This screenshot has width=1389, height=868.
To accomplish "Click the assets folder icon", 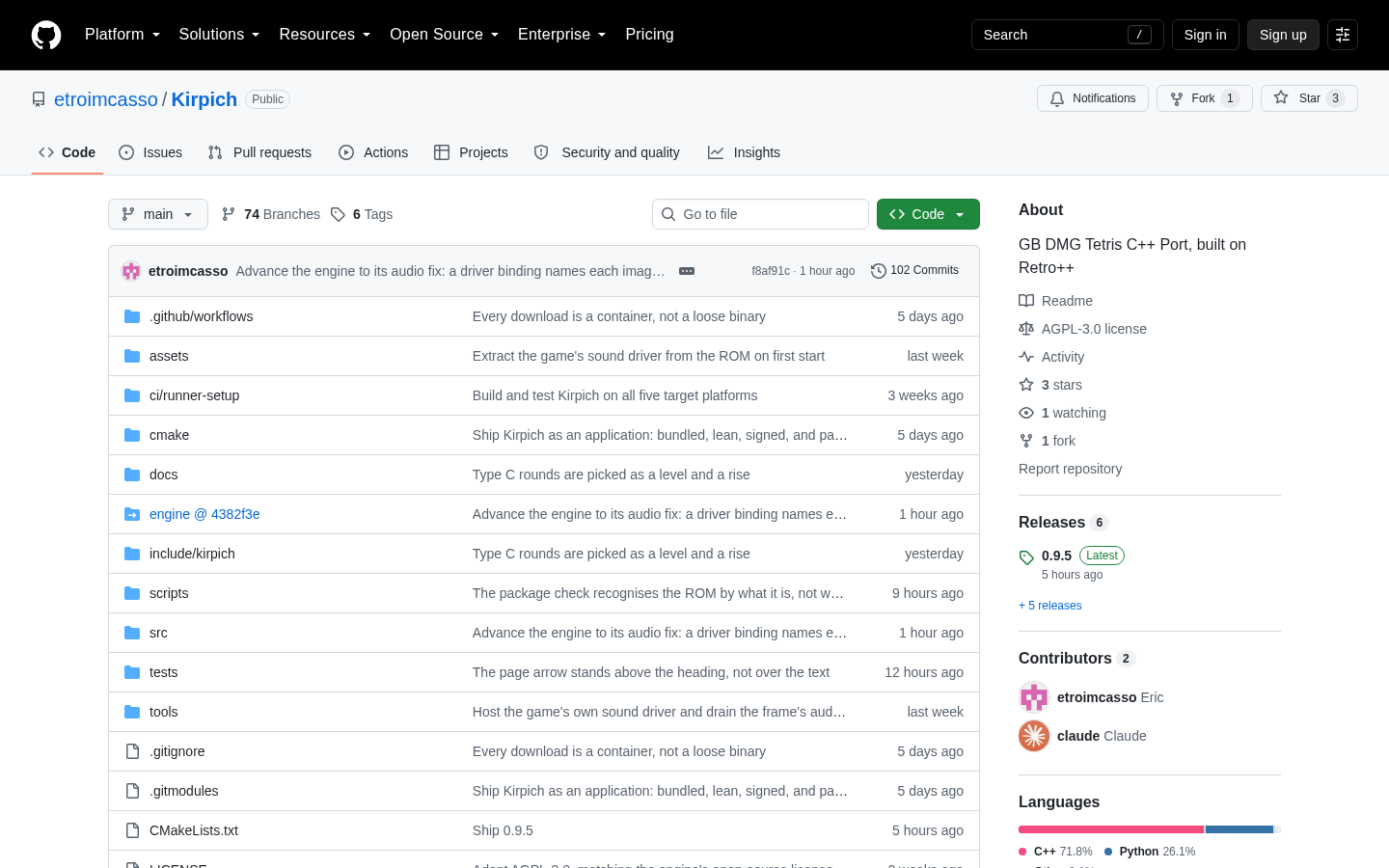I will point(132,356).
